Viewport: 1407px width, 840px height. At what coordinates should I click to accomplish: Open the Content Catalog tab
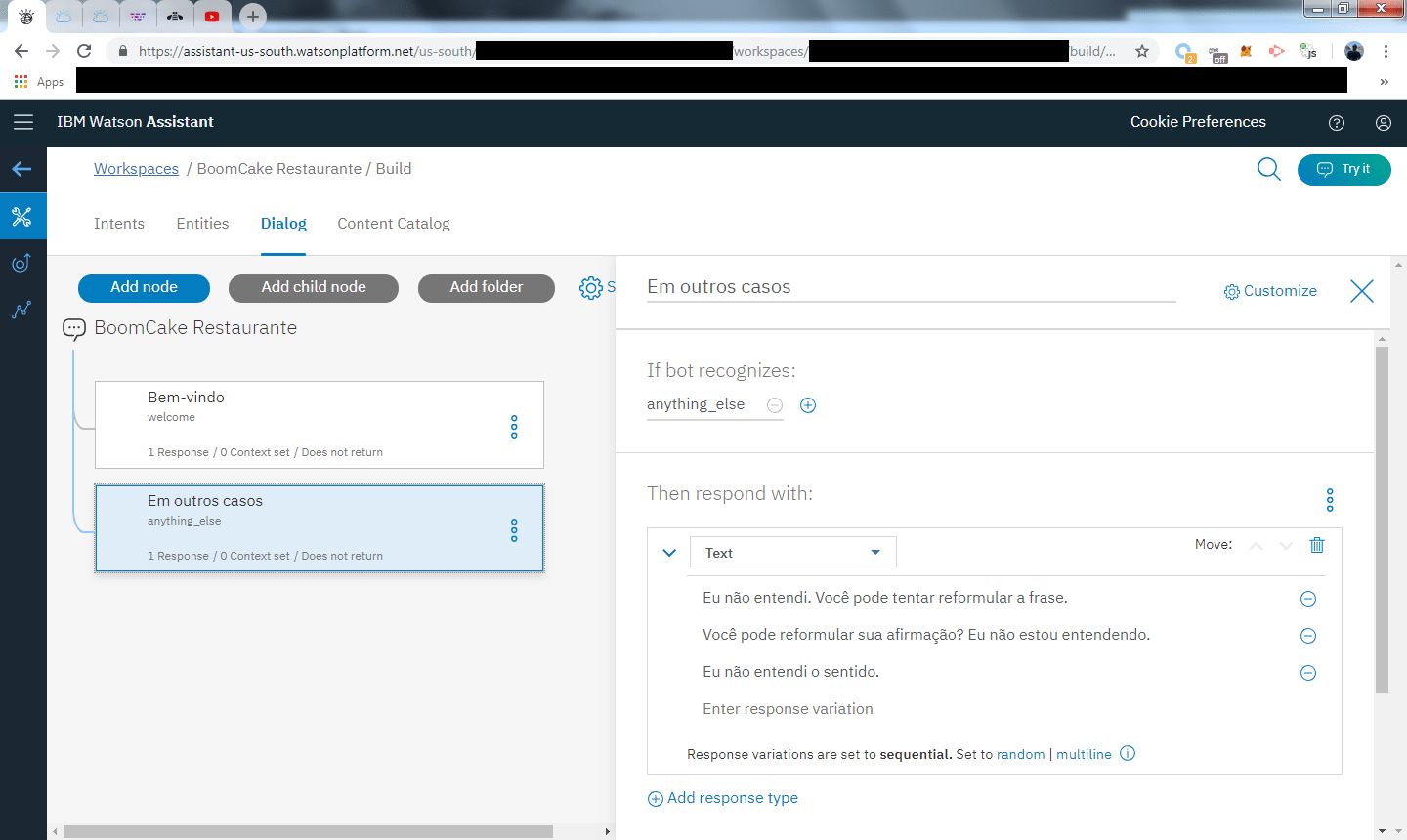pyautogui.click(x=394, y=224)
